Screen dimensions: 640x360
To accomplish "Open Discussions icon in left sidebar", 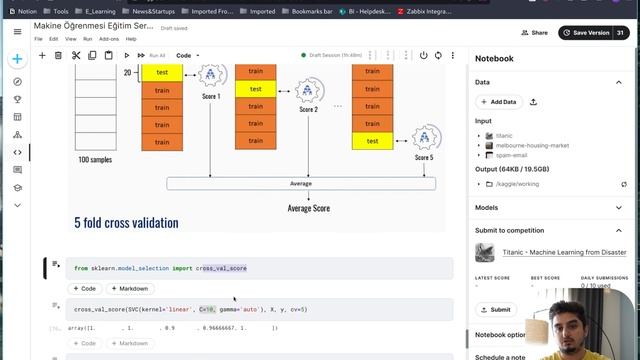I will pyautogui.click(x=18, y=170).
